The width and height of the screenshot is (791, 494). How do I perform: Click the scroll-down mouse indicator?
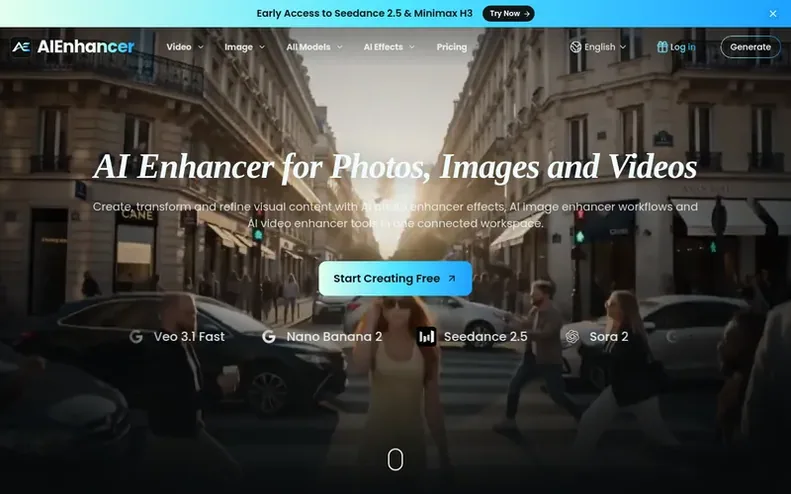(395, 459)
